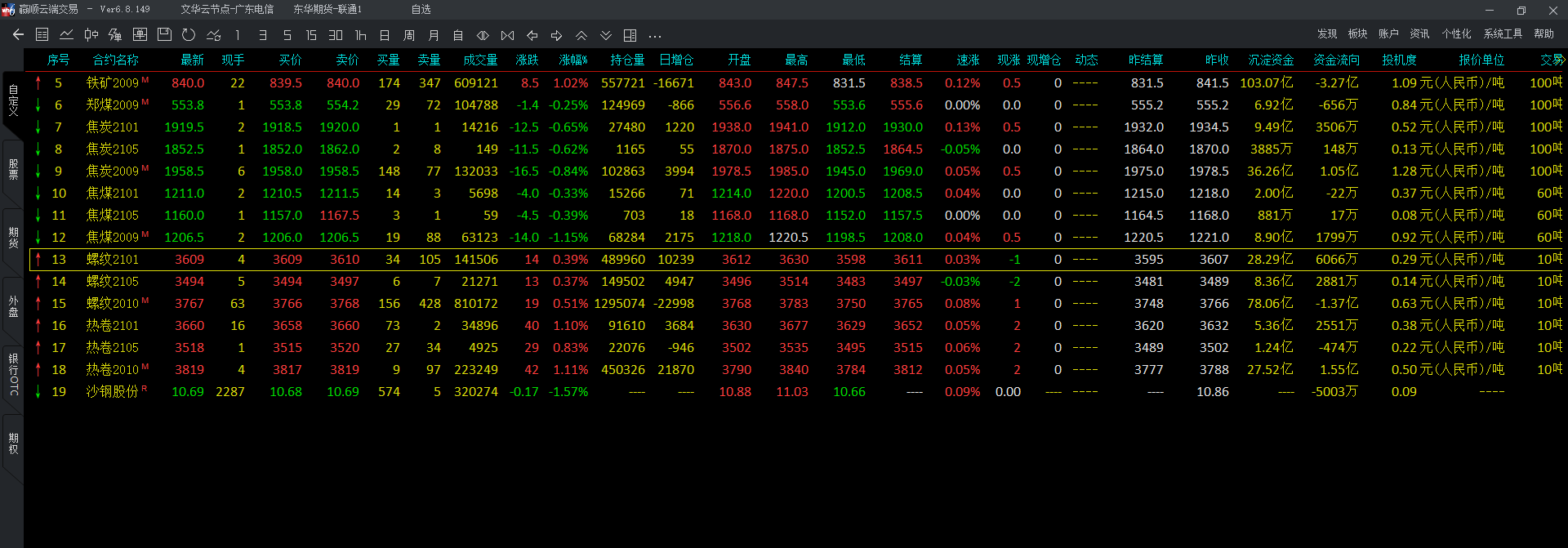The image size is (1568, 548).
Task: Switch to the 期货 side tab
Action: click(13, 238)
